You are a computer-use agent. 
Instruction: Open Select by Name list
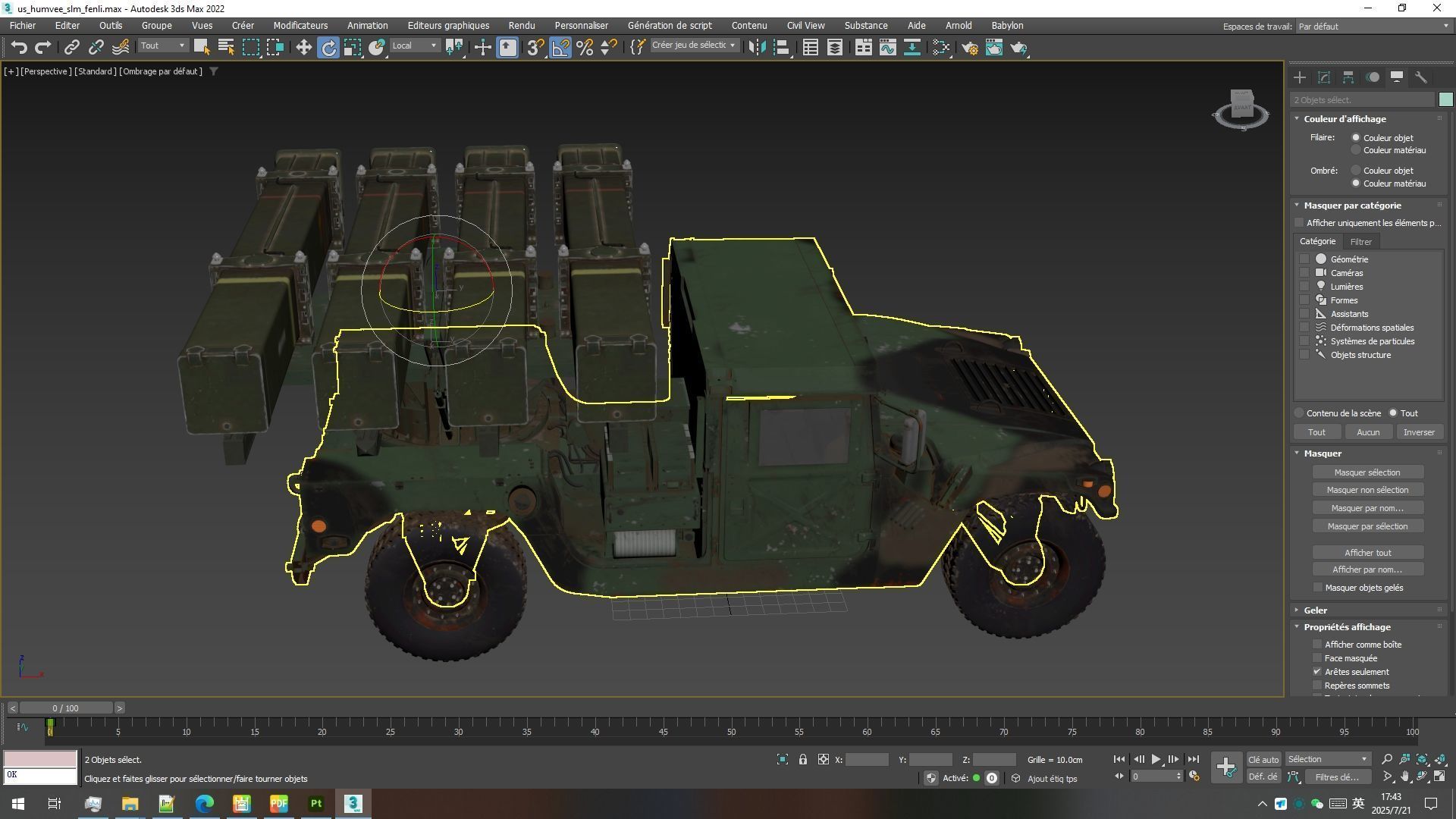pyautogui.click(x=226, y=47)
